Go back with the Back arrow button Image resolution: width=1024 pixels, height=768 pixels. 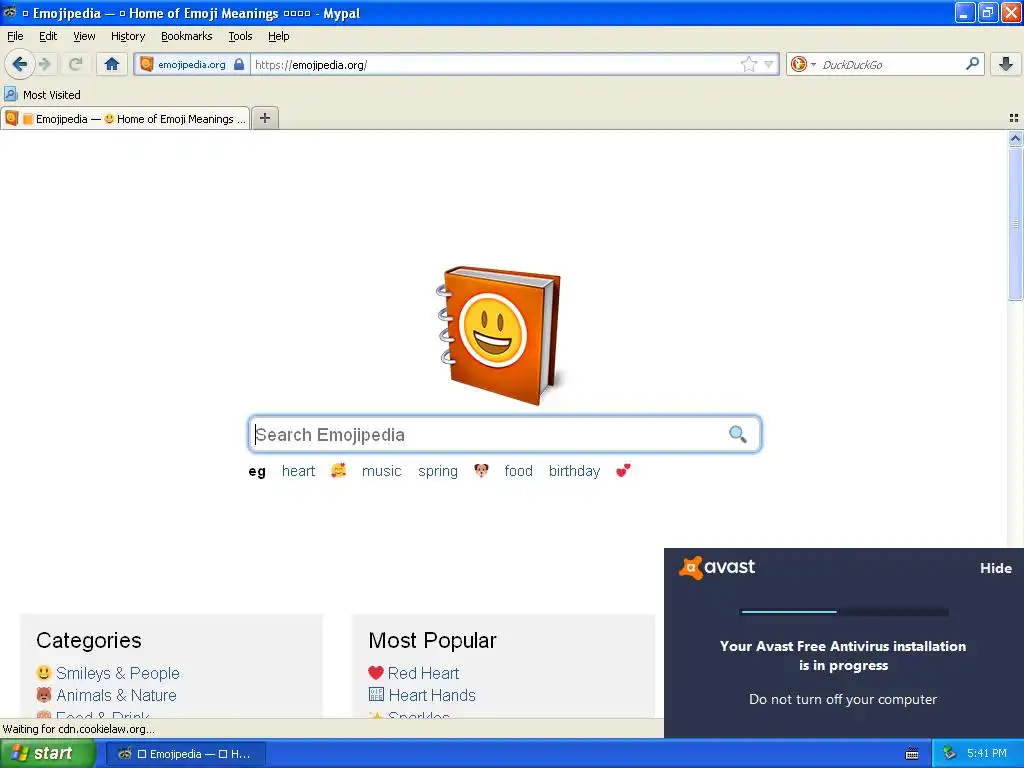20,64
